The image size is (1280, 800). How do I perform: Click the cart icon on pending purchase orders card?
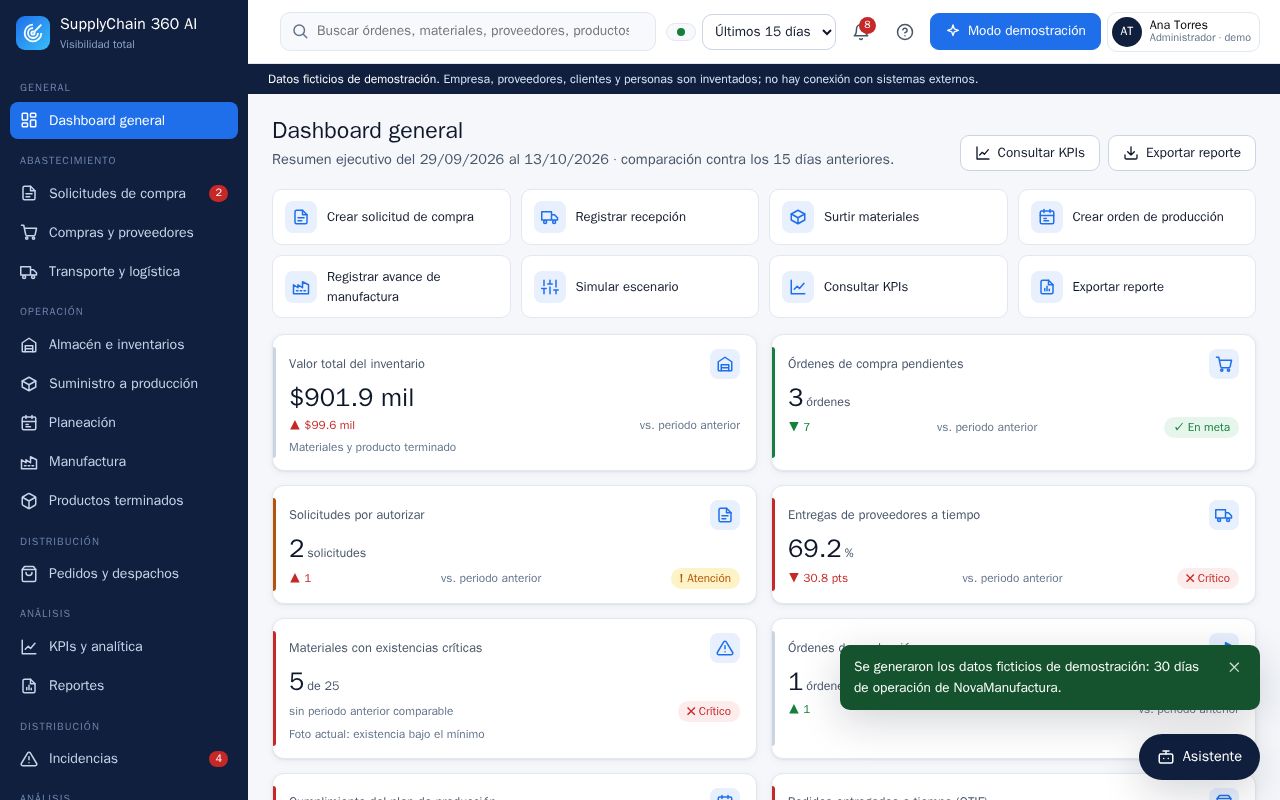1224,364
